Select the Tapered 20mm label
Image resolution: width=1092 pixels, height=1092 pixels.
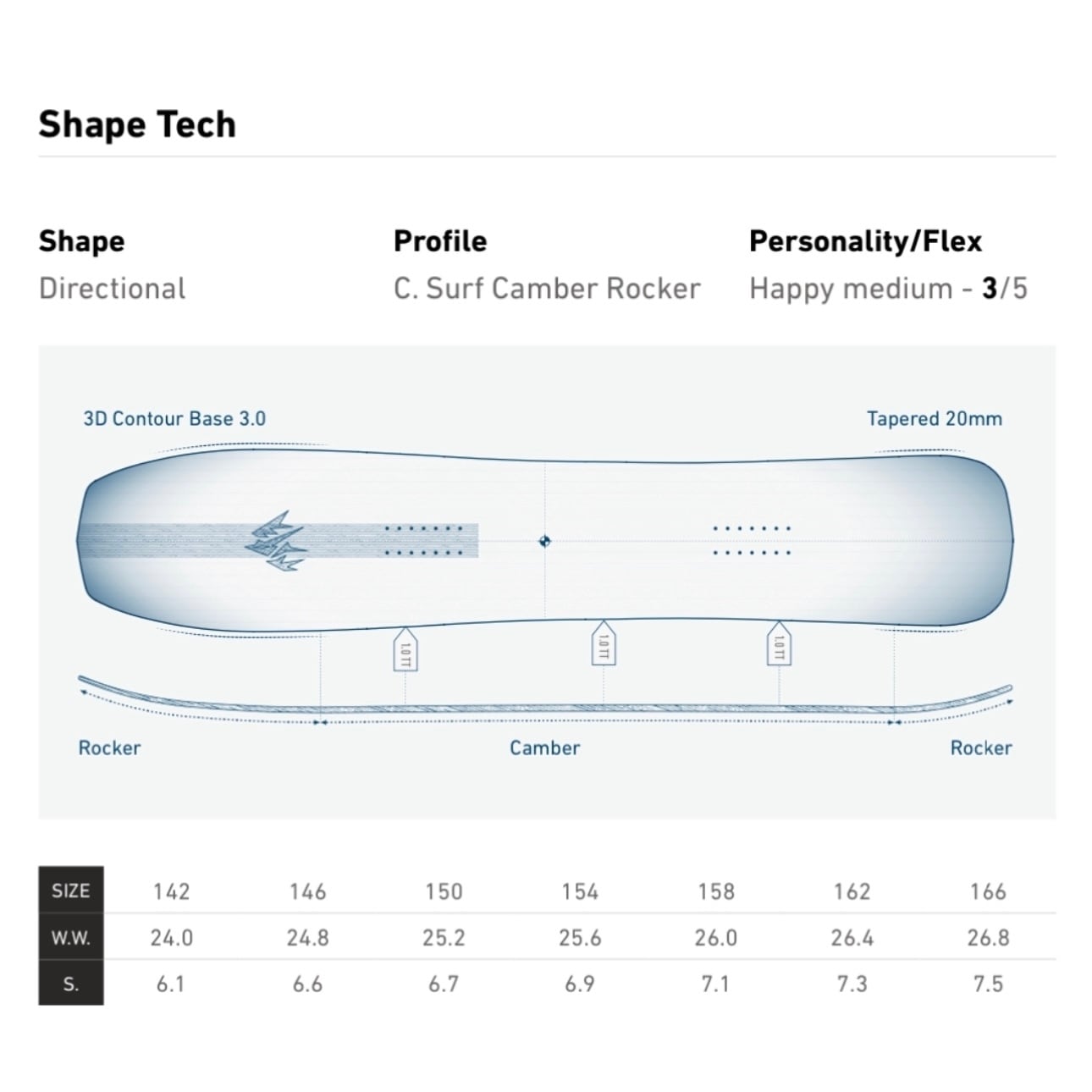934,418
